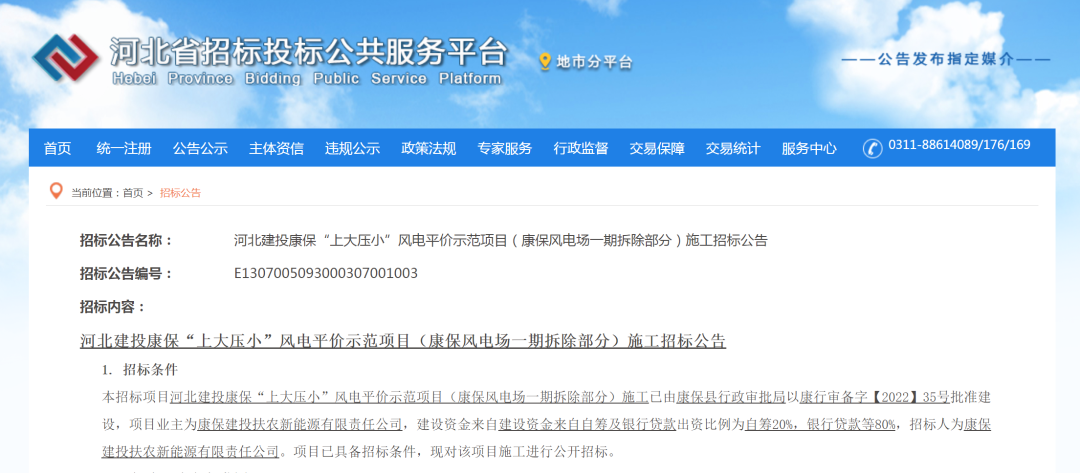Click the underlined announcement heading in content
Viewport: 1080px width, 473px height.
[403, 341]
